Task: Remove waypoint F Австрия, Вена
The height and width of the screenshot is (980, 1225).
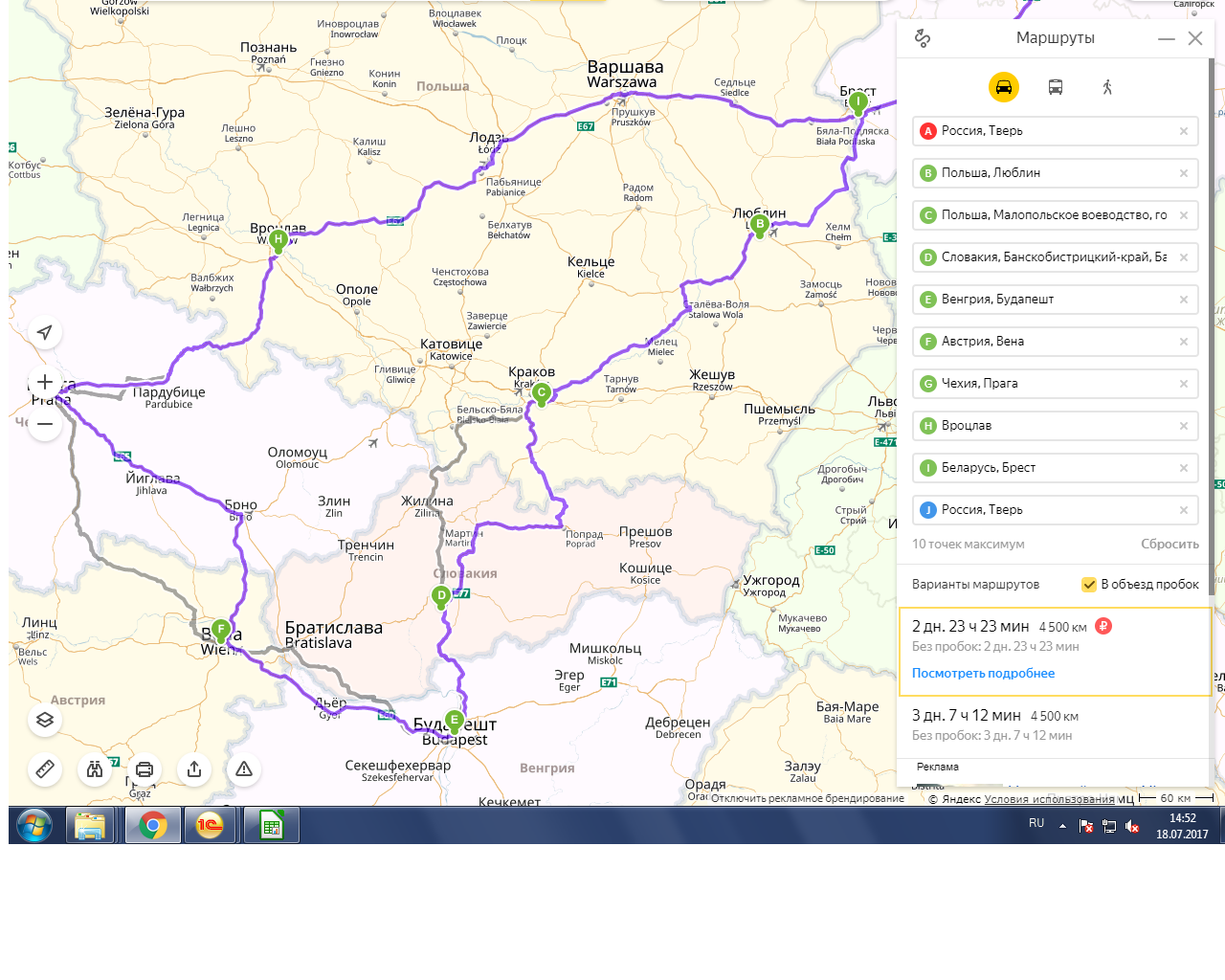Action: click(x=1184, y=342)
